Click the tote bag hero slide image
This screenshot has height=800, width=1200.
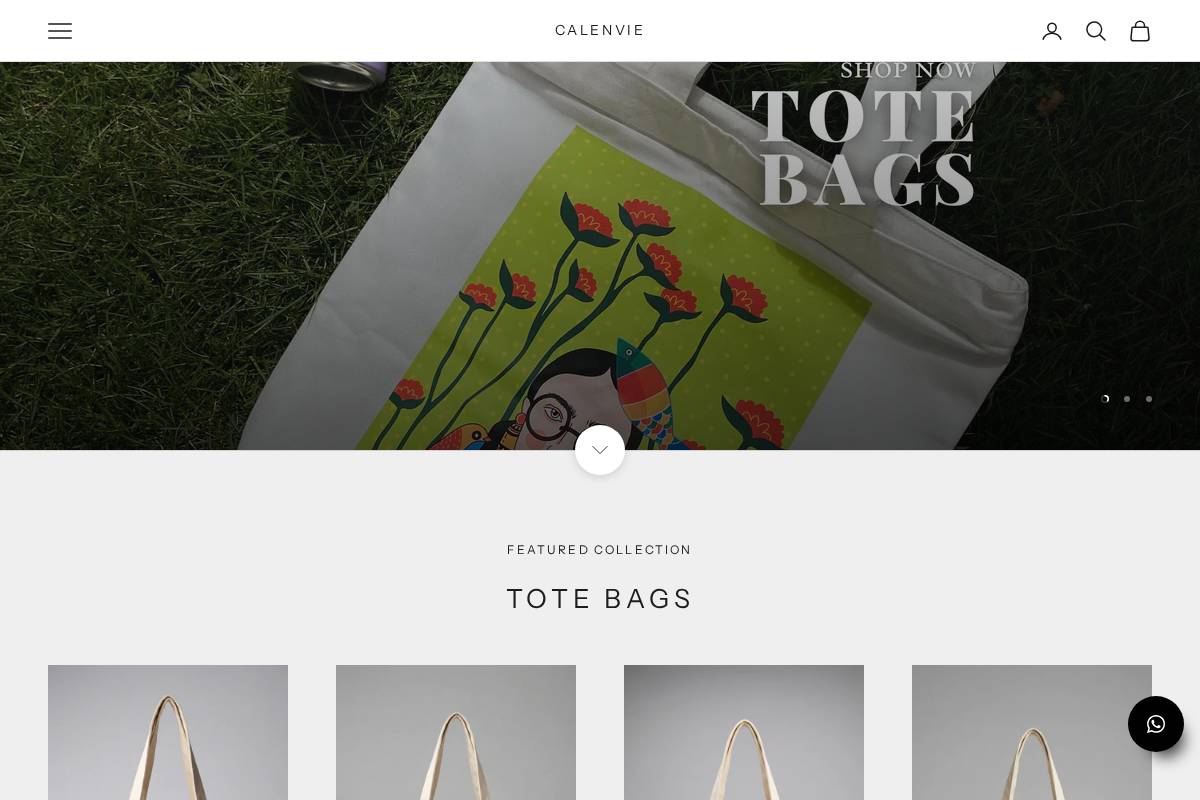[x=600, y=256]
